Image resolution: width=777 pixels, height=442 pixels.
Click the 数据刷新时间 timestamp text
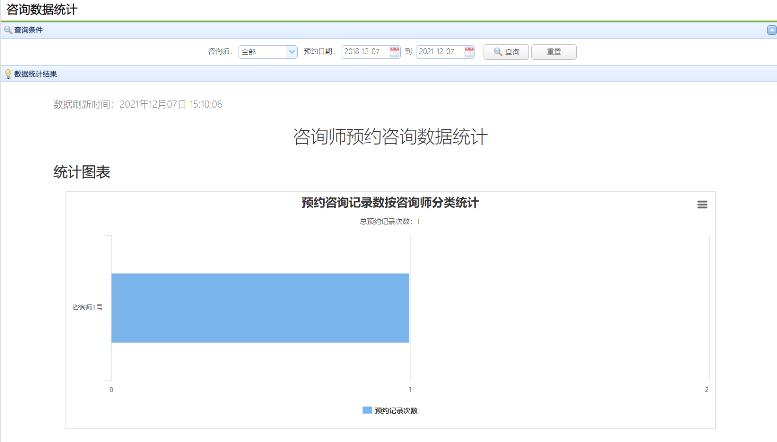click(x=138, y=104)
